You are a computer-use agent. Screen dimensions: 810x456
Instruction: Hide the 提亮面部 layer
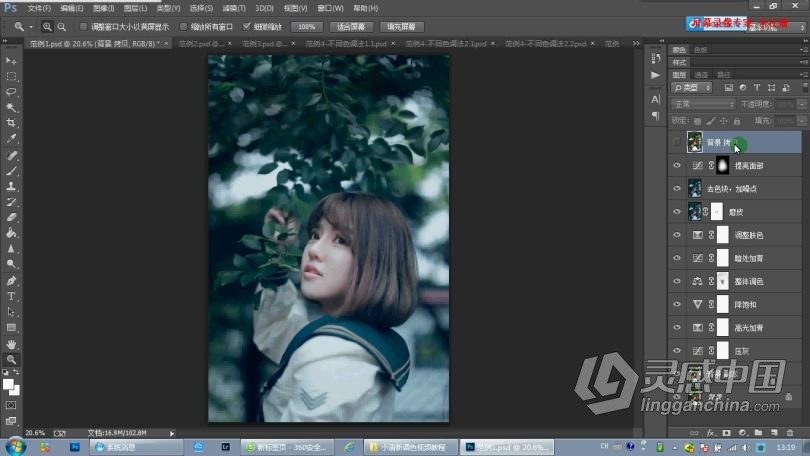pos(677,165)
